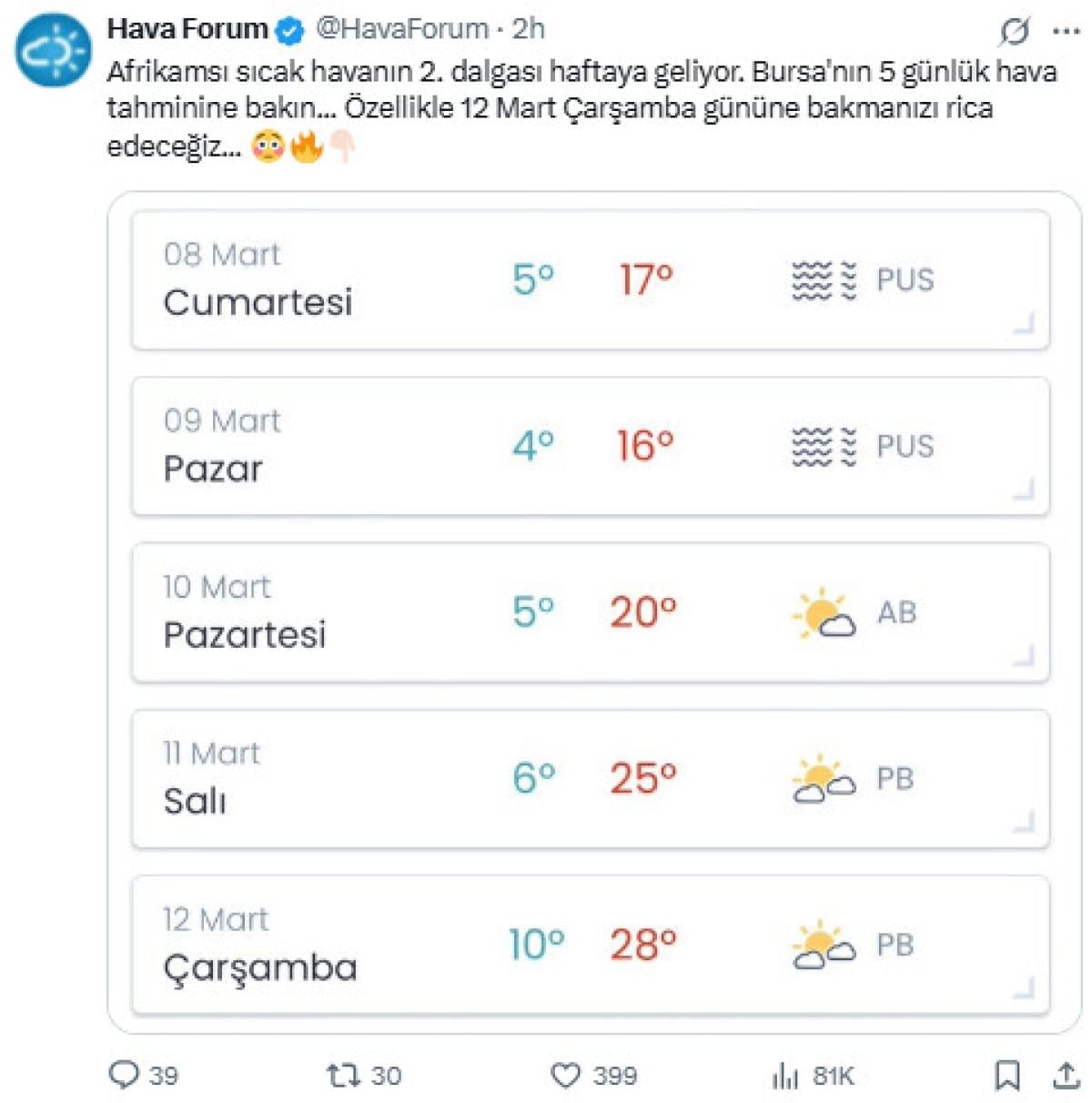Click the blue verified badge
This screenshot has height=1103, width=1092.
click(x=289, y=31)
